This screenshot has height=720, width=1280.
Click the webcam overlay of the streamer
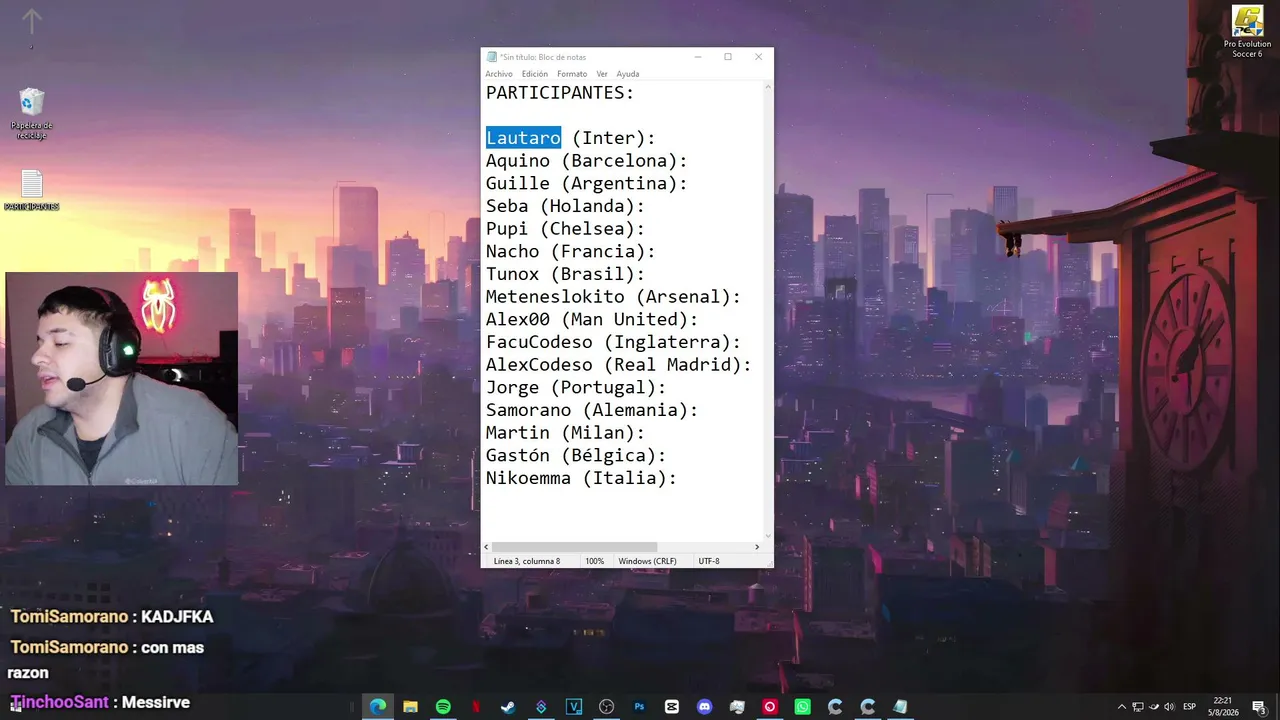pos(122,379)
